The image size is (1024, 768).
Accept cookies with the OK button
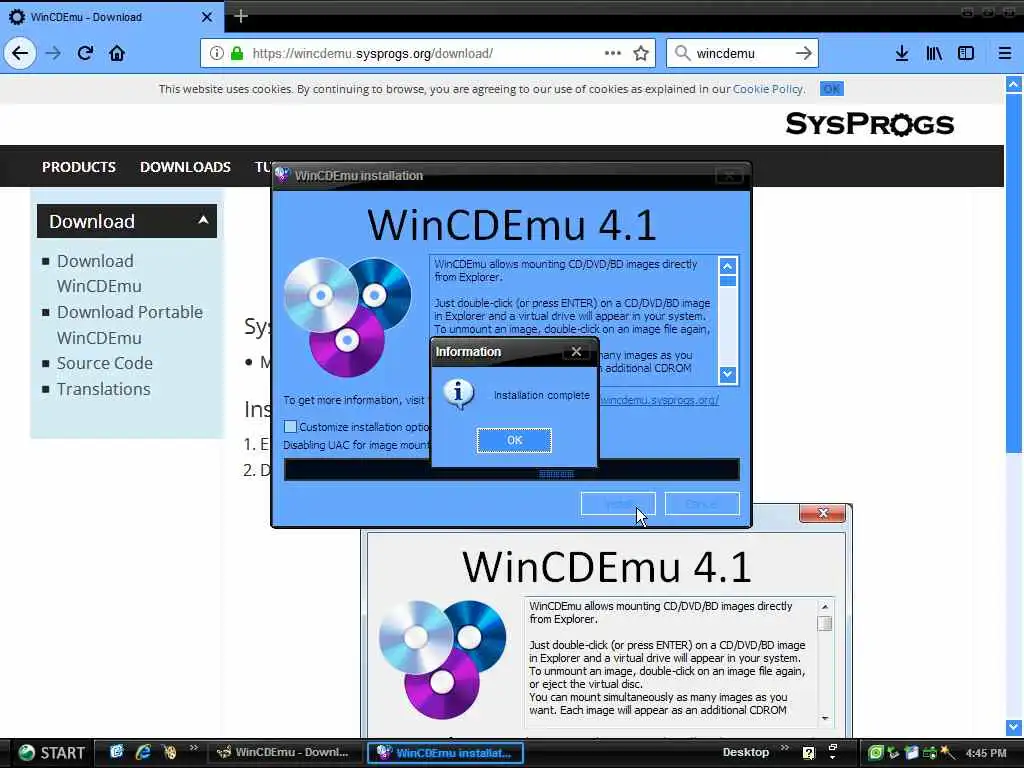coord(831,89)
